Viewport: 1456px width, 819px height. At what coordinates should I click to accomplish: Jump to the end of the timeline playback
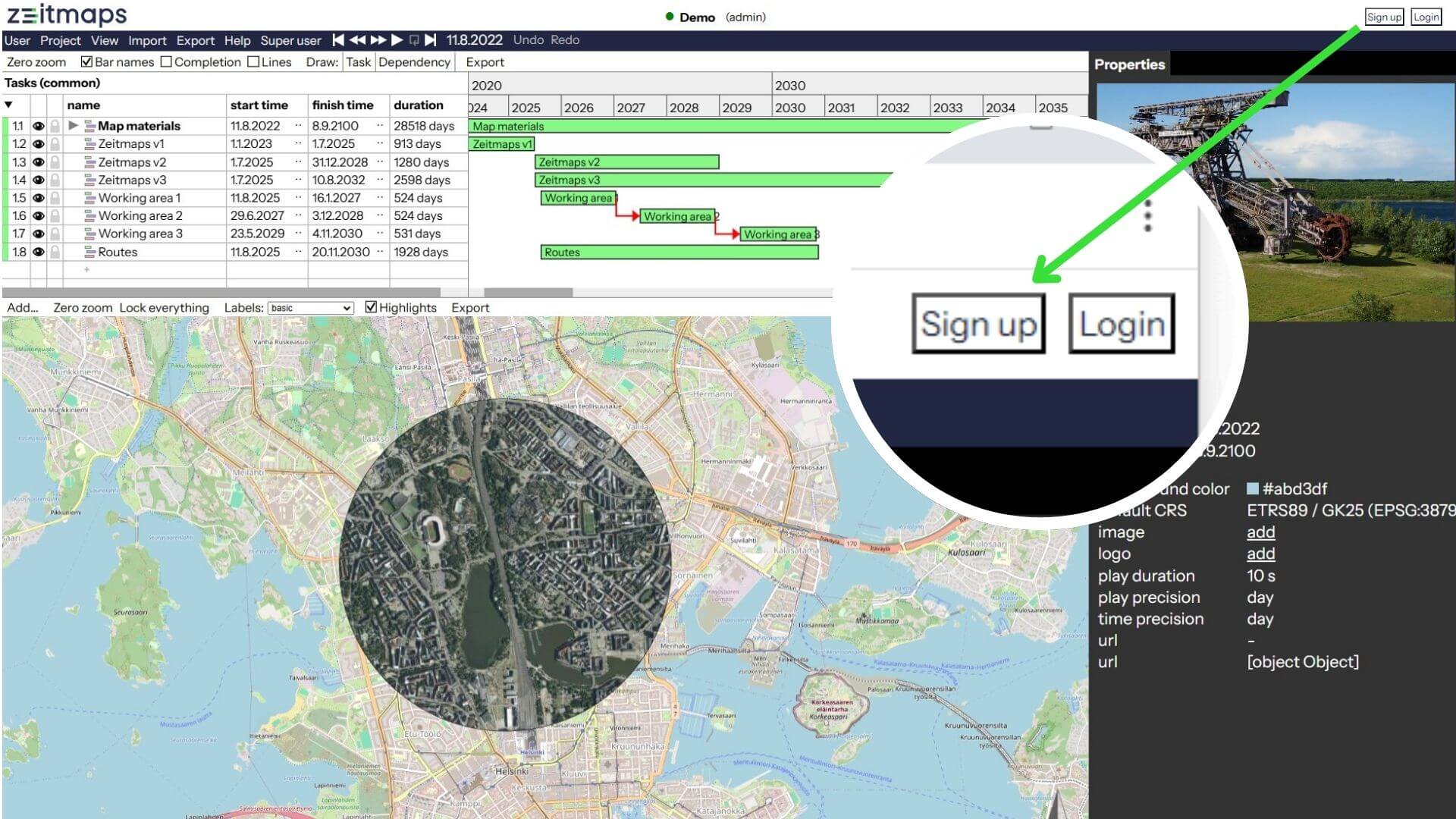coord(431,40)
